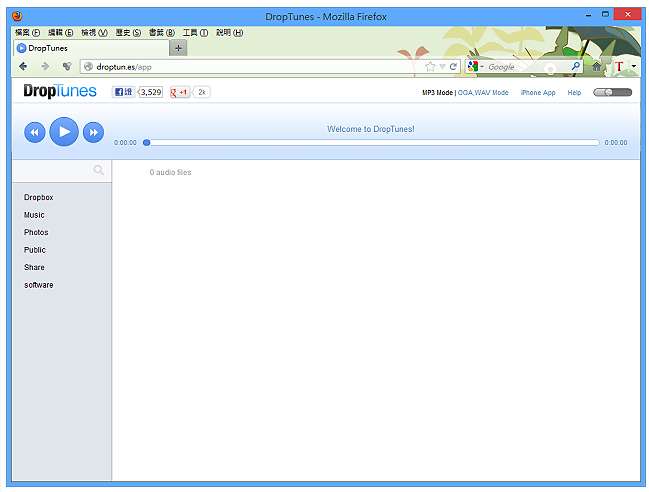649x492 pixels.
Task: Open the 編輯 (E) menu
Action: click(60, 33)
